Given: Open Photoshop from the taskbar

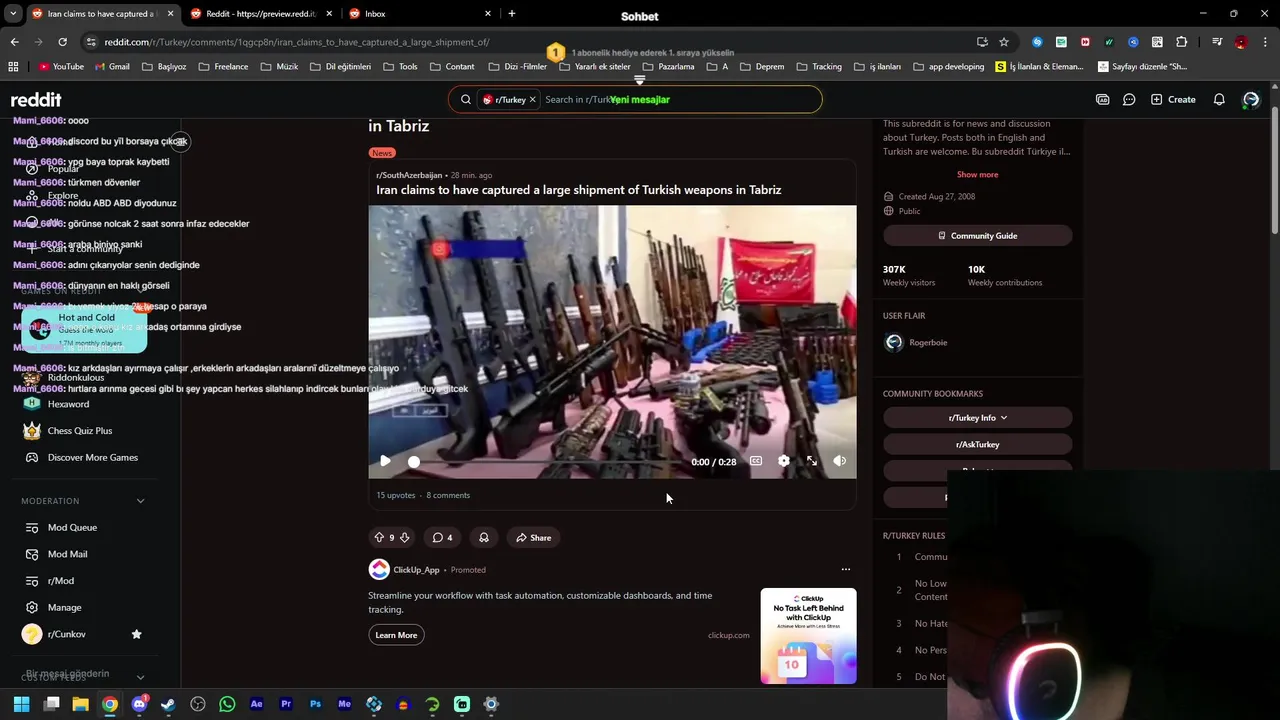Looking at the screenshot, I should (315, 704).
